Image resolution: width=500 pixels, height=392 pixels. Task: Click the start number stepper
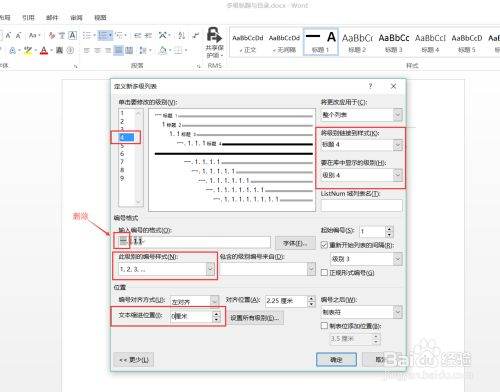[x=389, y=231]
